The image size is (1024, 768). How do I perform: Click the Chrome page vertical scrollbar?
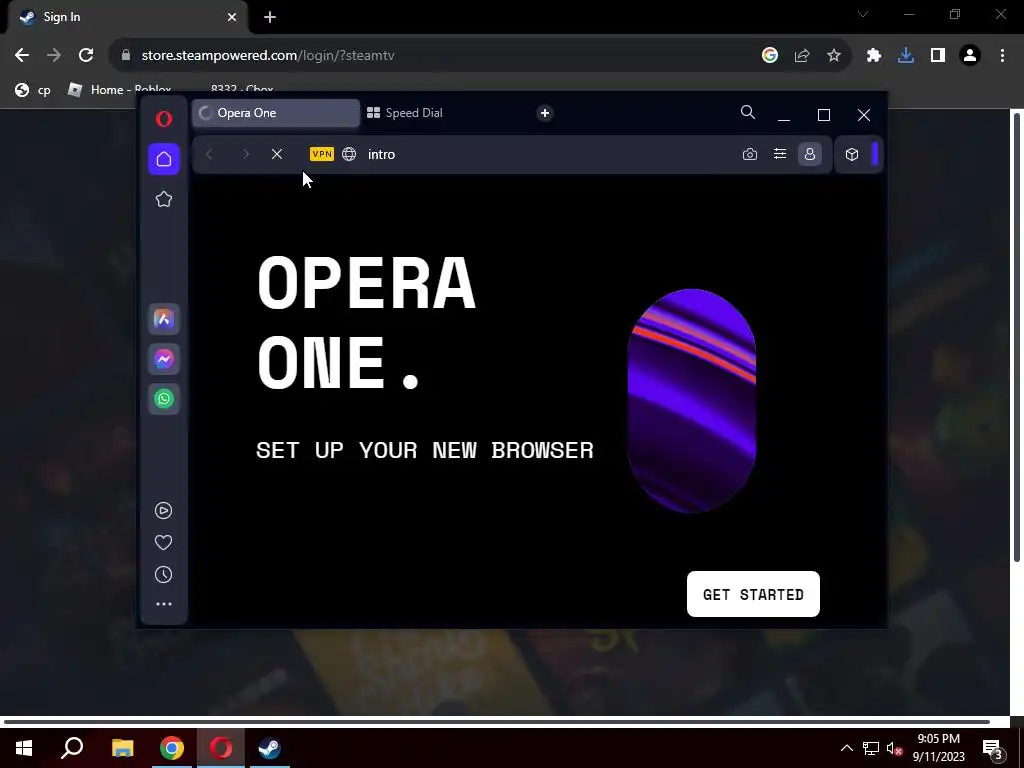tap(1016, 336)
